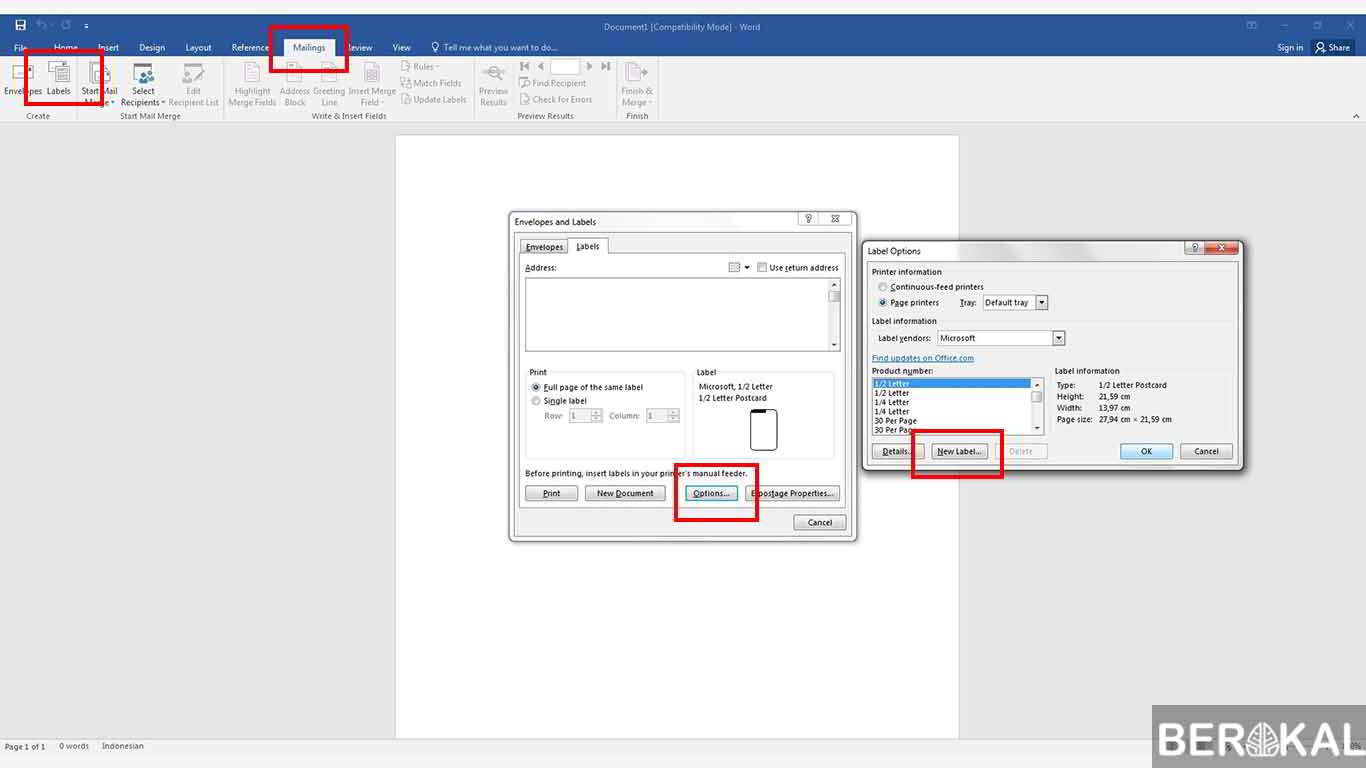1366x768 pixels.
Task: Click the Envelopes icon in Create group
Action: coord(22,80)
